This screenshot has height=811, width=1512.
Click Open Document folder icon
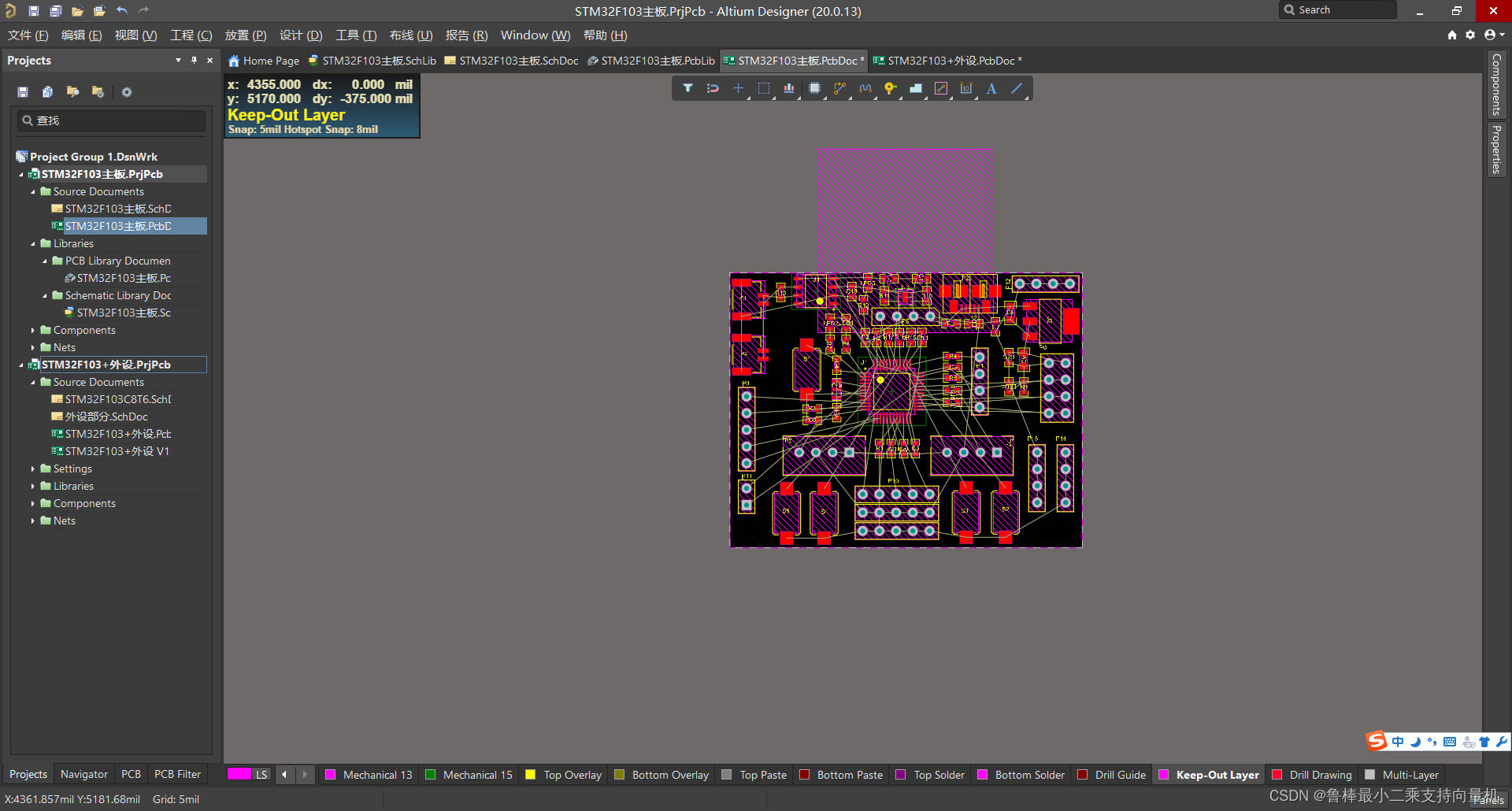click(77, 11)
